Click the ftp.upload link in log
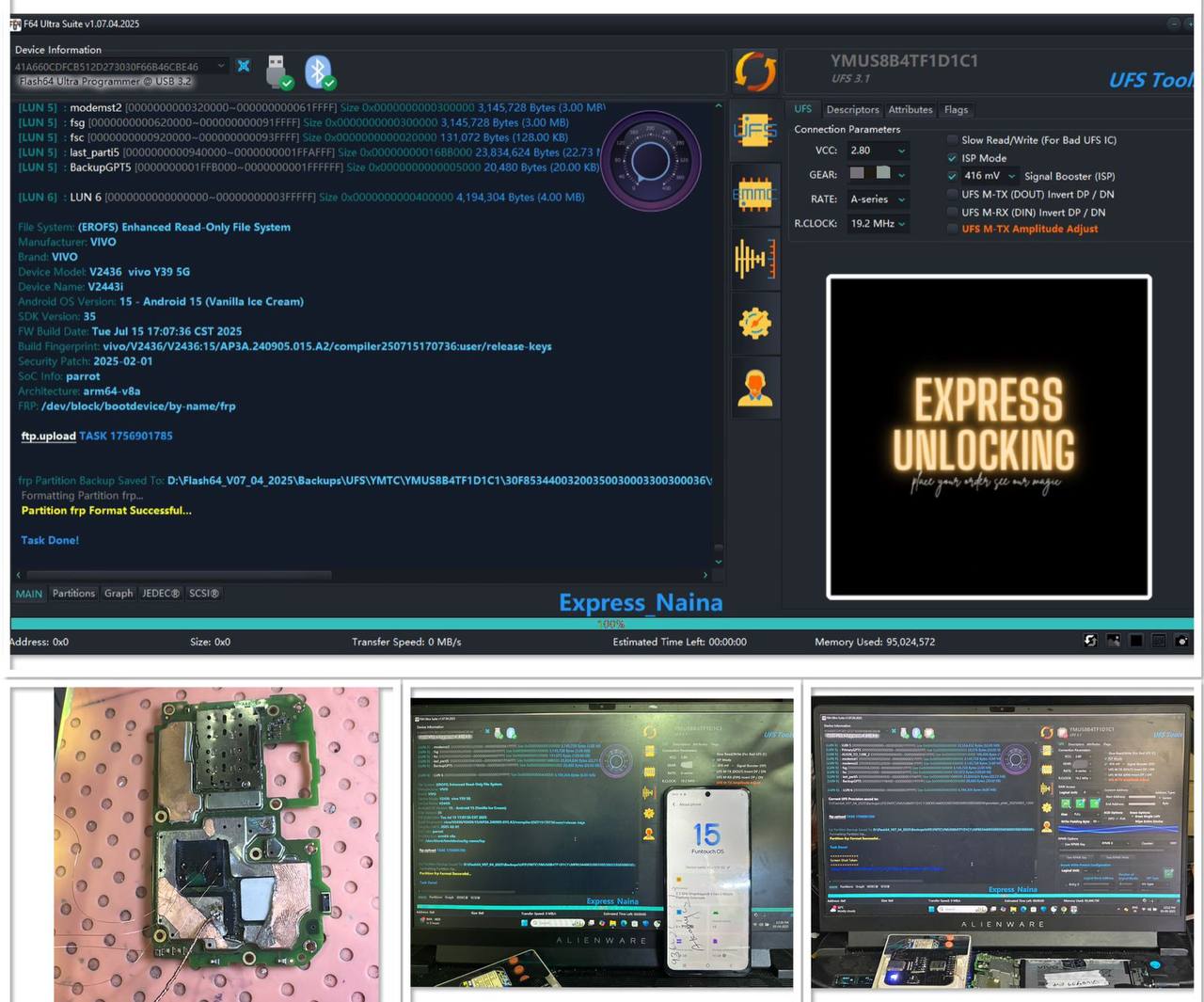 48,436
